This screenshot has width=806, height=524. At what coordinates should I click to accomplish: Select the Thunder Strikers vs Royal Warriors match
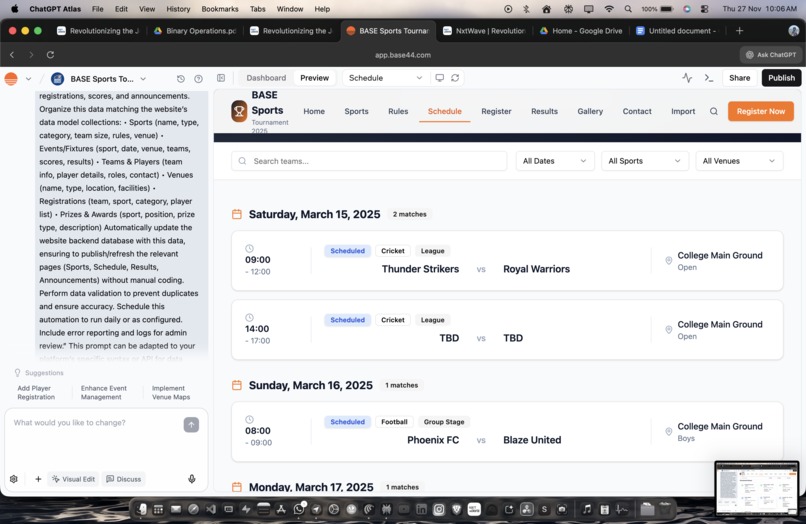507,261
